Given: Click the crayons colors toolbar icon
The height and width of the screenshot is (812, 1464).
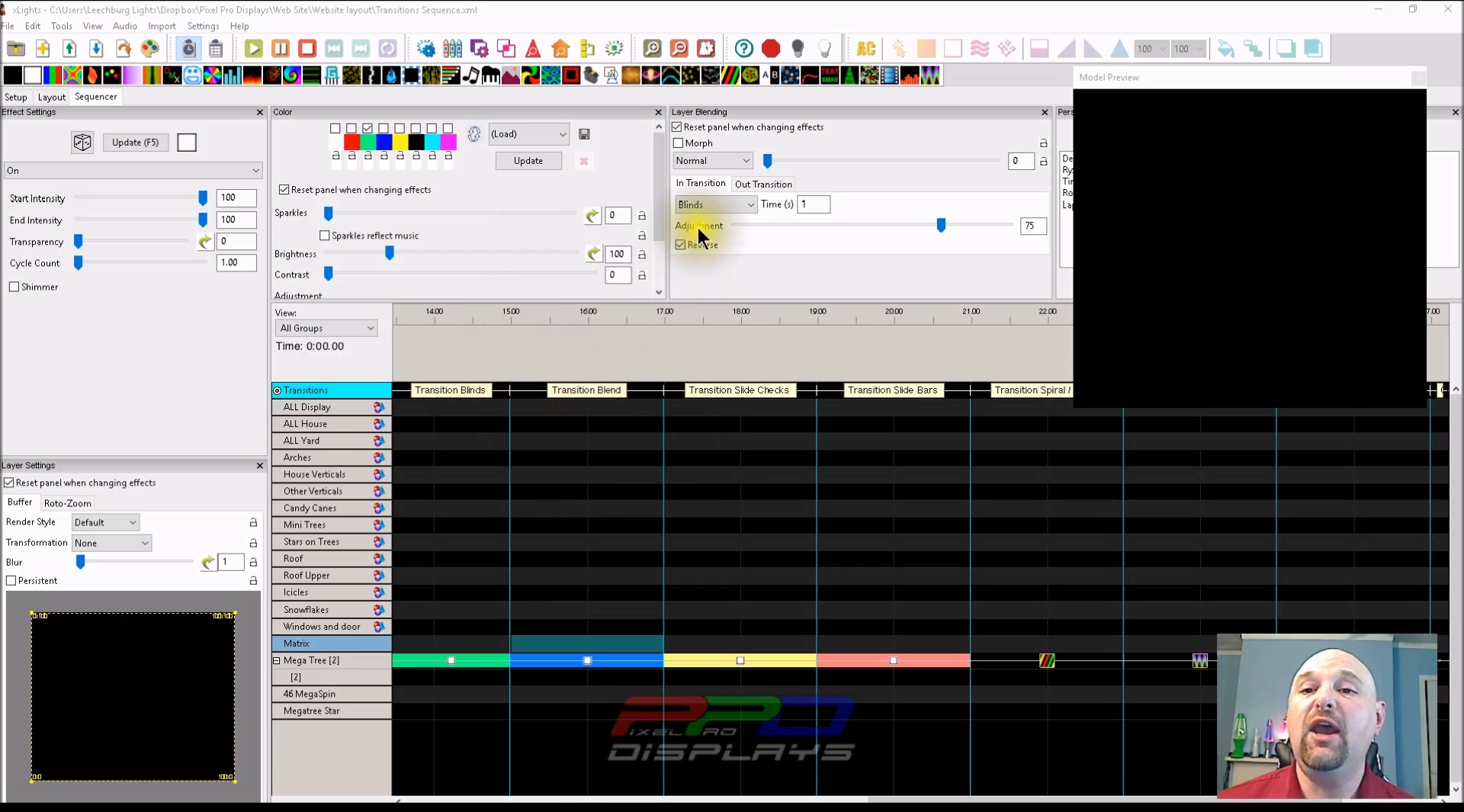Looking at the screenshot, I should coord(452,49).
